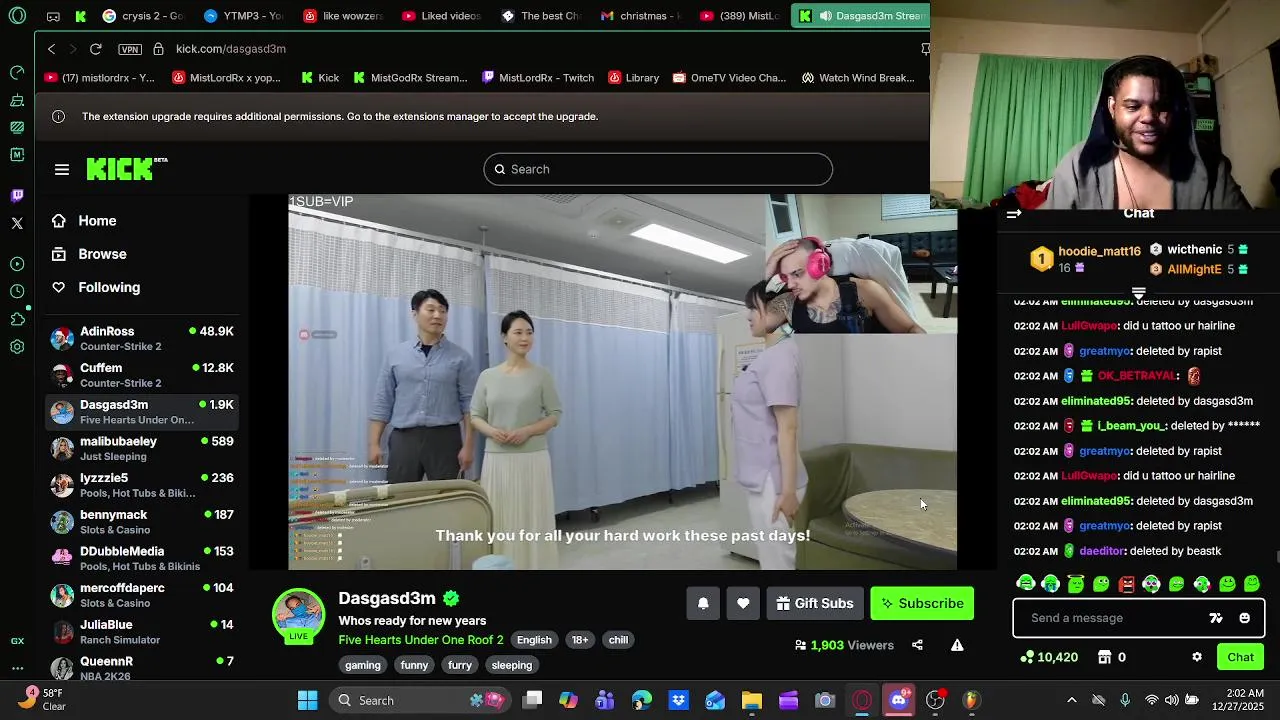The width and height of the screenshot is (1280, 720).
Task: Open Discord from taskbar
Action: [898, 700]
